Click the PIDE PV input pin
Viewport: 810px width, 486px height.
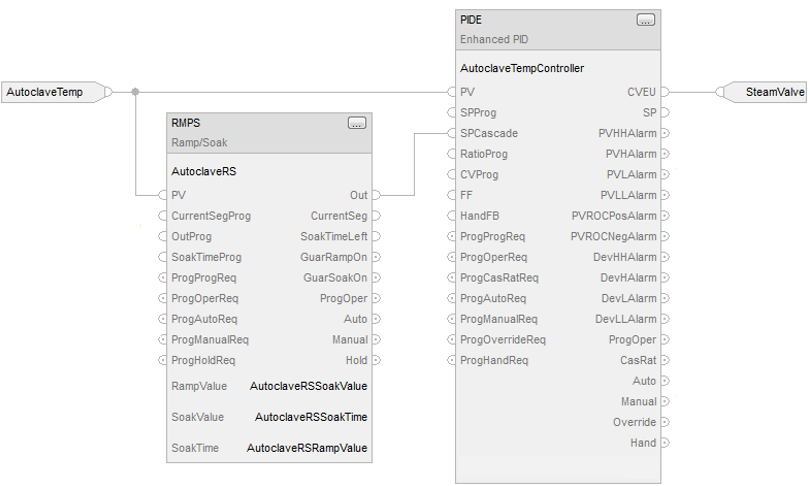point(452,92)
